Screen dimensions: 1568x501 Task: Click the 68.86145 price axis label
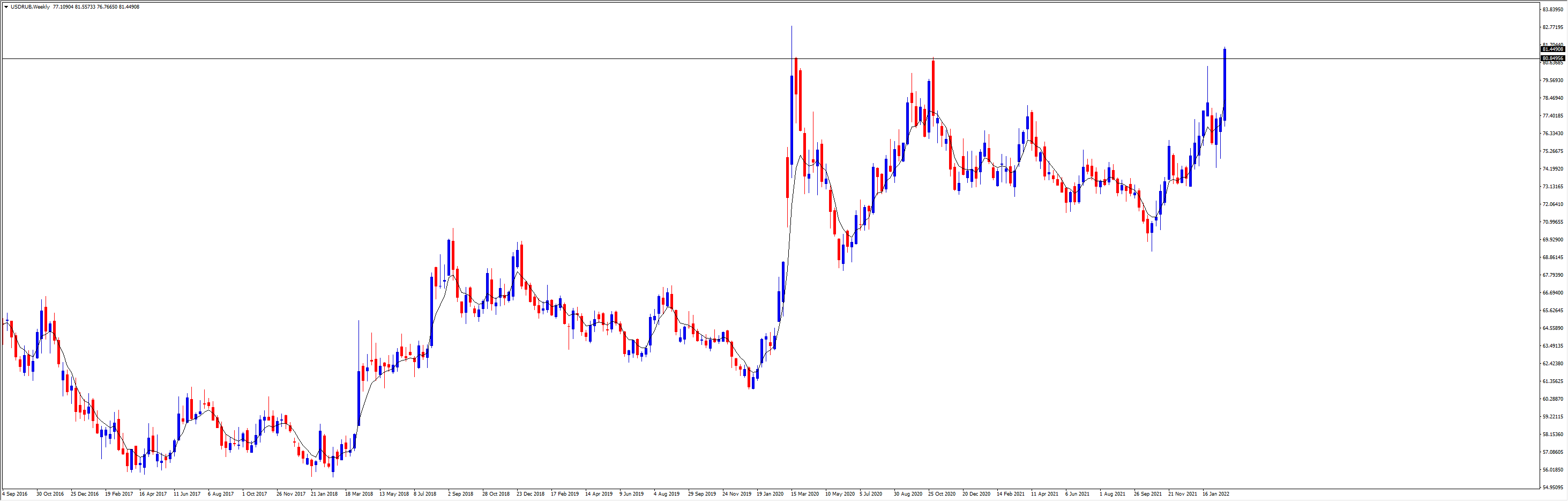pyautogui.click(x=1553, y=258)
